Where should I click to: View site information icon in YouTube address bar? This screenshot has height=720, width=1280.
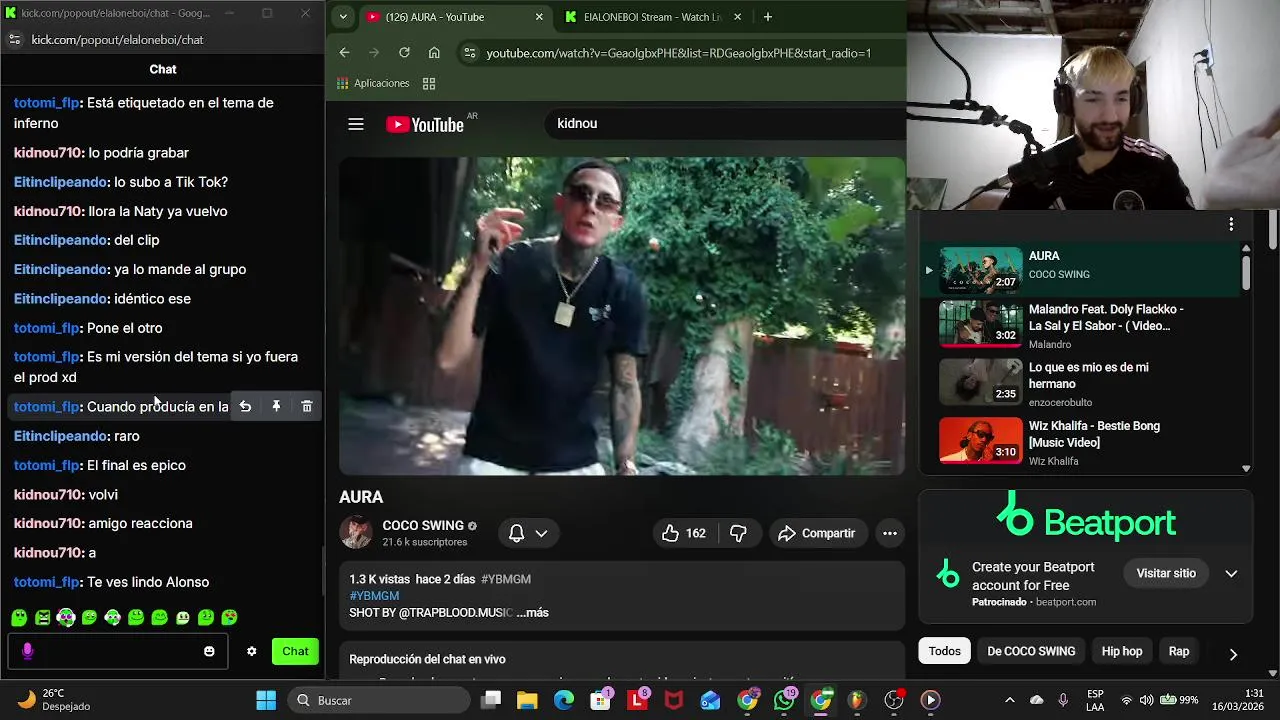point(470,53)
